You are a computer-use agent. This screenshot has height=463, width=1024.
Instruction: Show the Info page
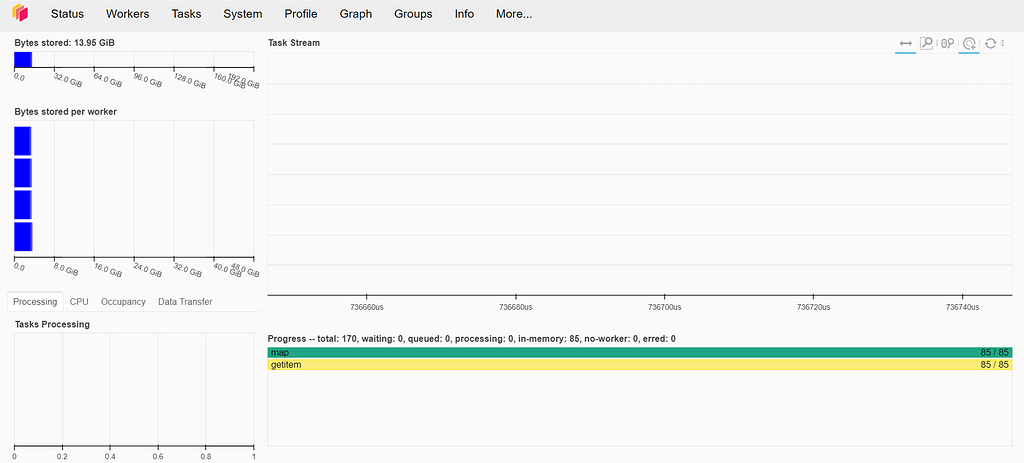pyautogui.click(x=464, y=14)
